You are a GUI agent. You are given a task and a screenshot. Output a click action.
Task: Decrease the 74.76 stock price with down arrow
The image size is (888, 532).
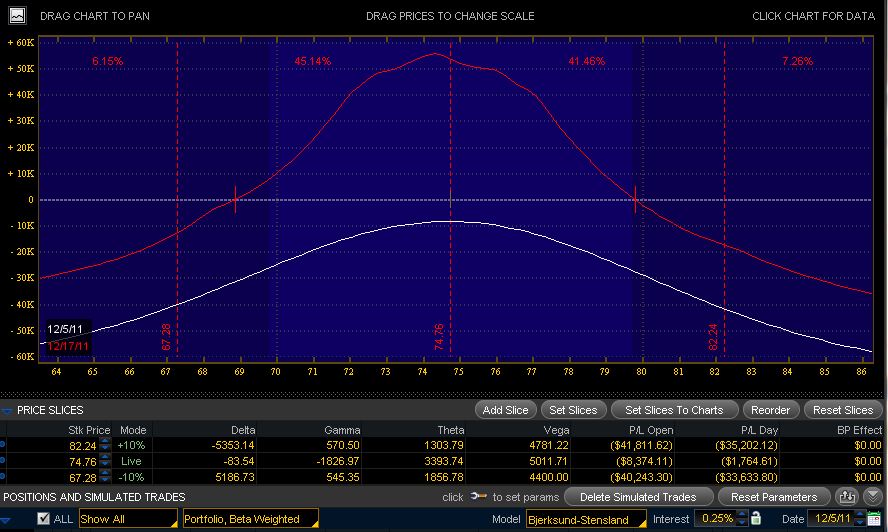[105, 464]
